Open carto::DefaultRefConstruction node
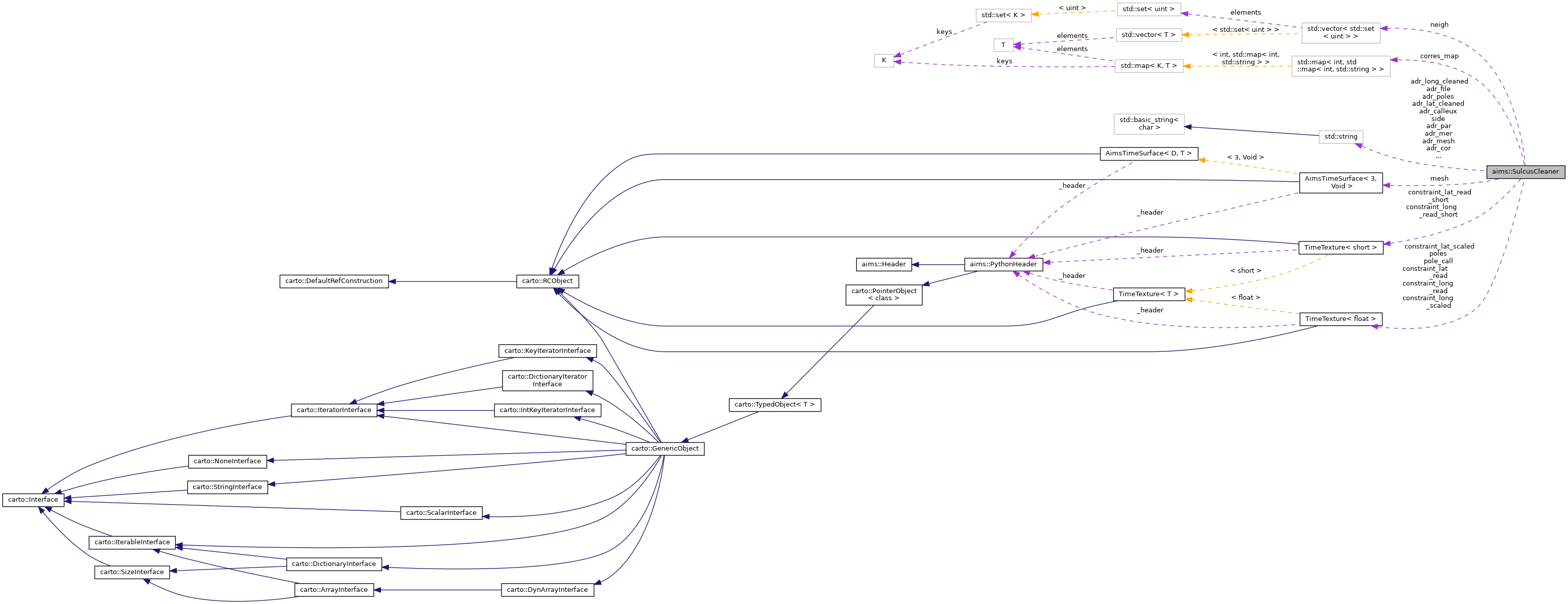This screenshot has height=604, width=1568. coord(334,281)
